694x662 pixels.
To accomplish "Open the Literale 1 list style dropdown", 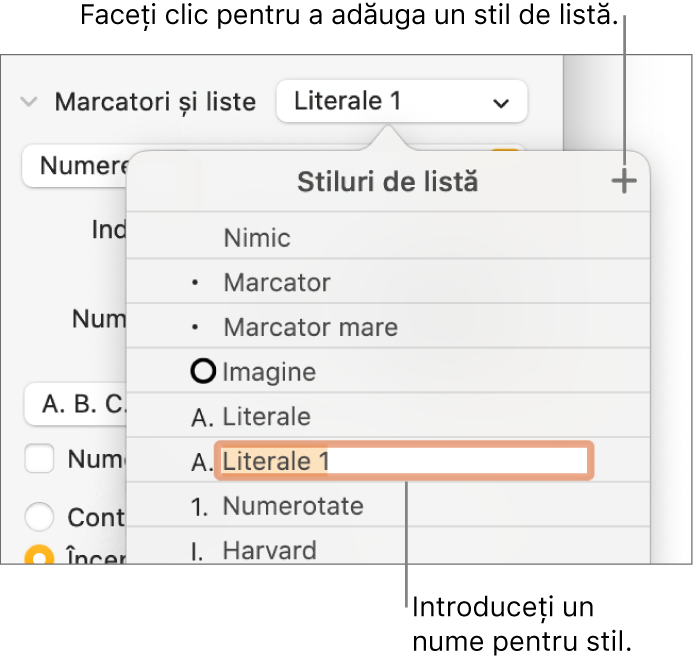I will click(x=401, y=101).
